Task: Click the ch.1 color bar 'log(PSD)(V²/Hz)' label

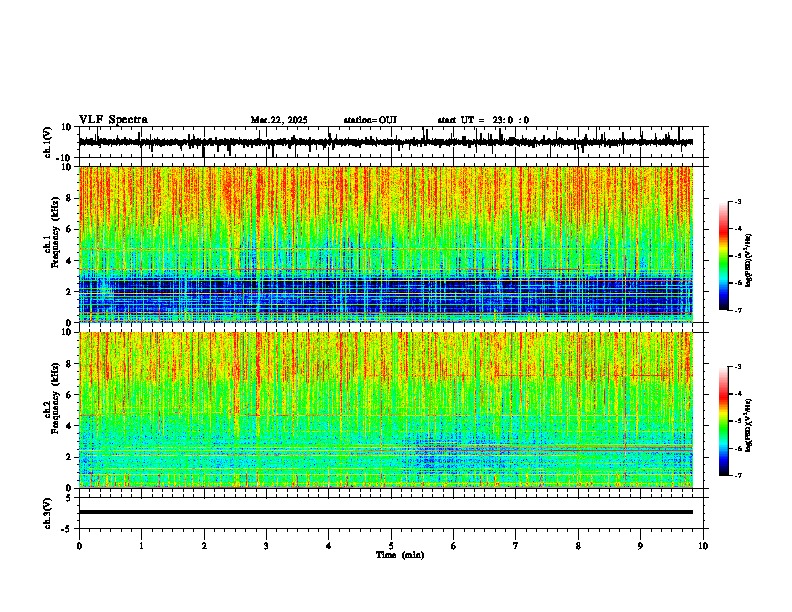Action: click(749, 261)
